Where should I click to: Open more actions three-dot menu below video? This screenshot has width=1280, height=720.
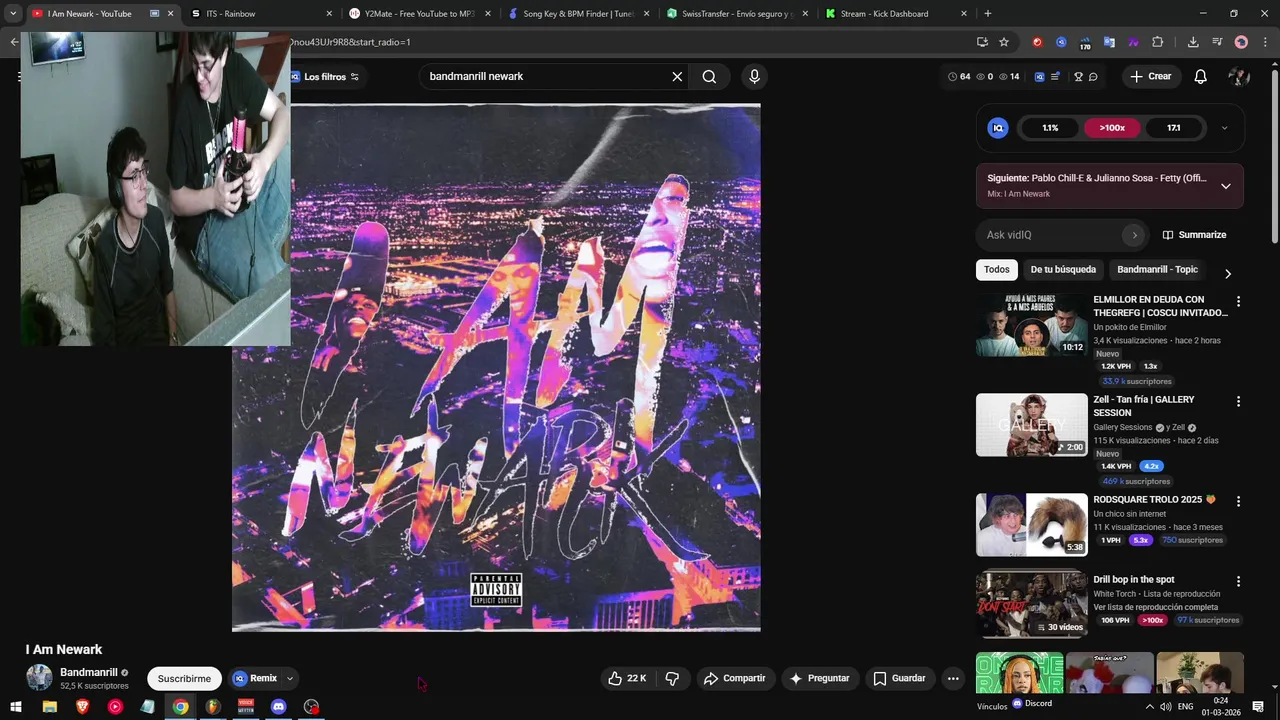click(x=953, y=679)
